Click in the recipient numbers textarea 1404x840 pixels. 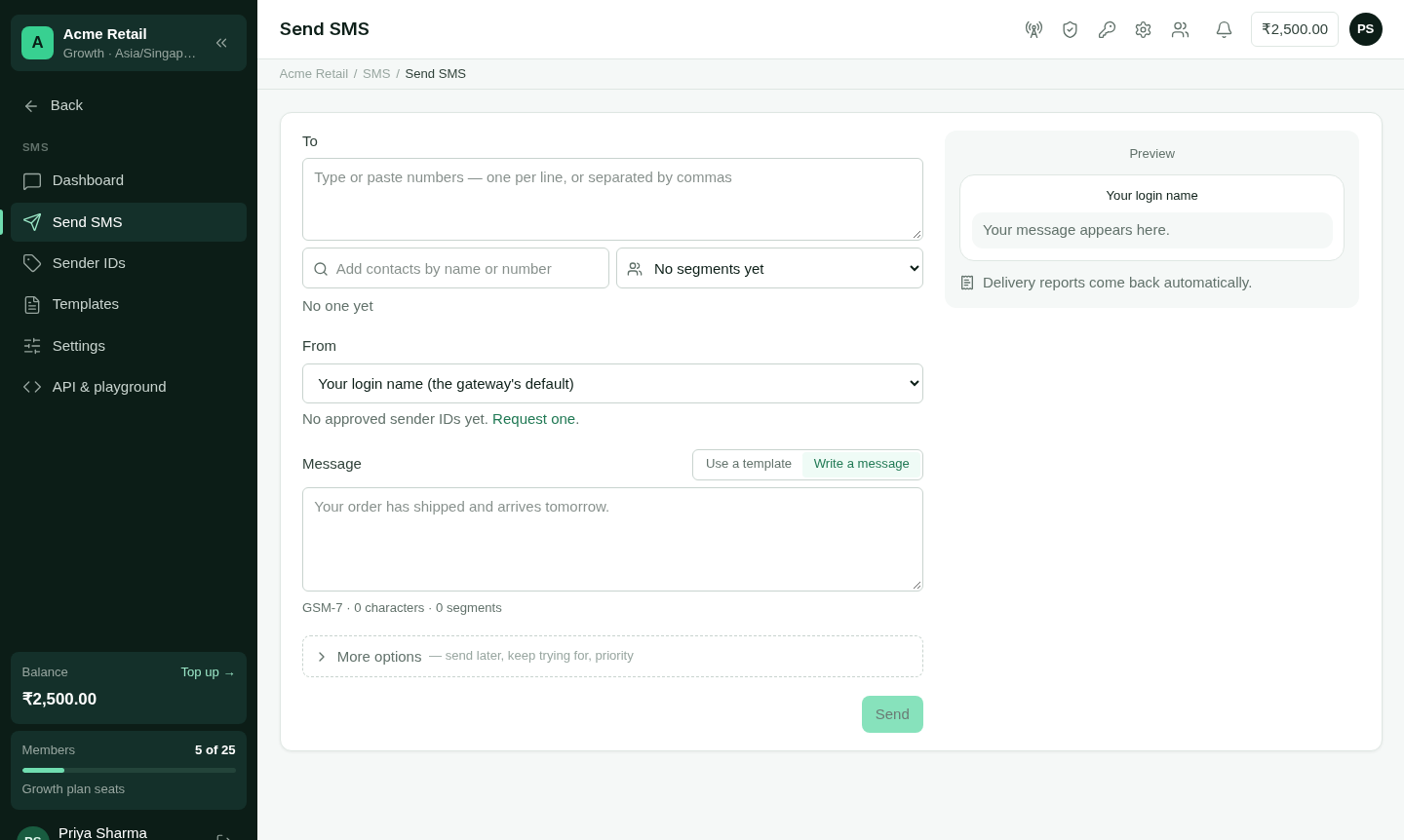pos(612,199)
